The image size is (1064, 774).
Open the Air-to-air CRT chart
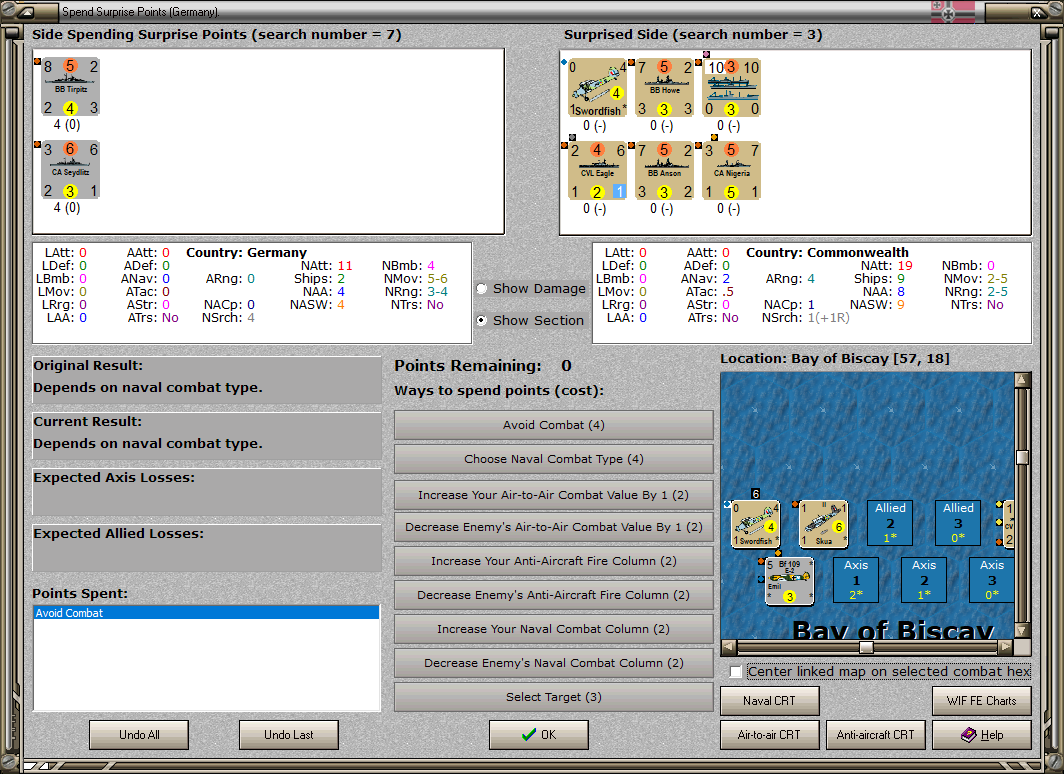pyautogui.click(x=770, y=735)
